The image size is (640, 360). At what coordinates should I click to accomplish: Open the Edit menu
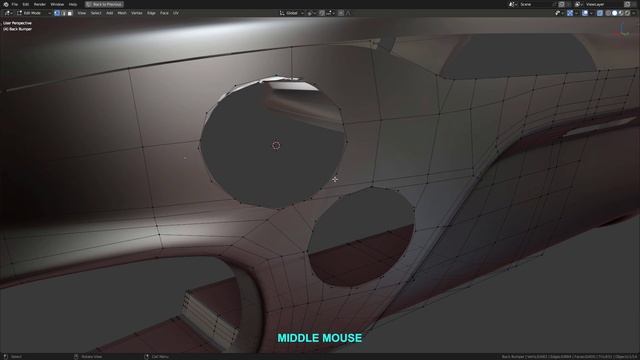(x=26, y=4)
